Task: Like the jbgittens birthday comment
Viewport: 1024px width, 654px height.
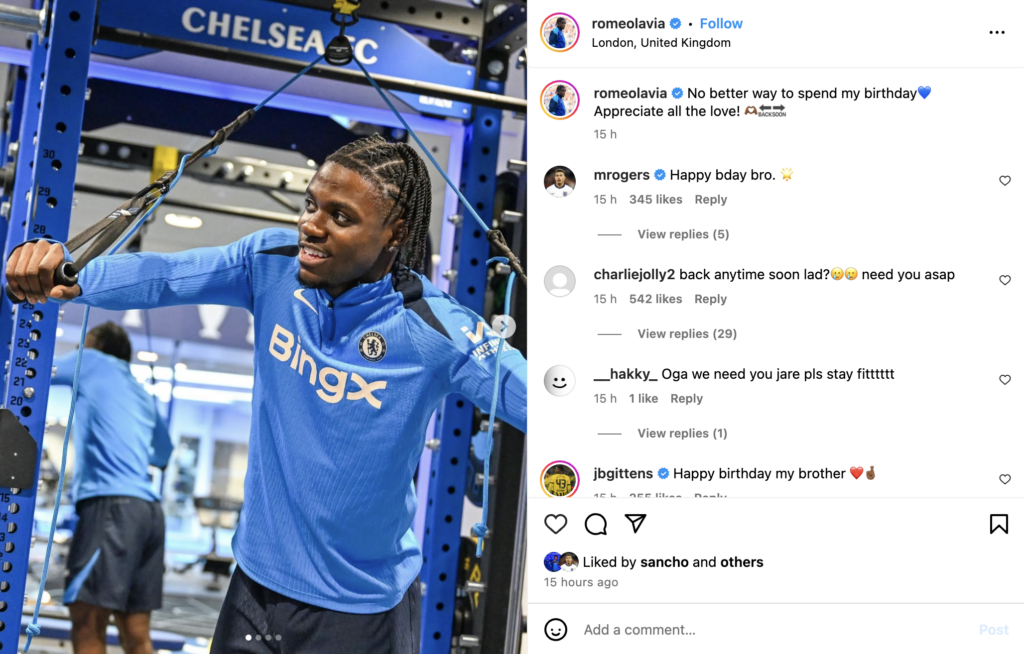Action: [x=1004, y=479]
